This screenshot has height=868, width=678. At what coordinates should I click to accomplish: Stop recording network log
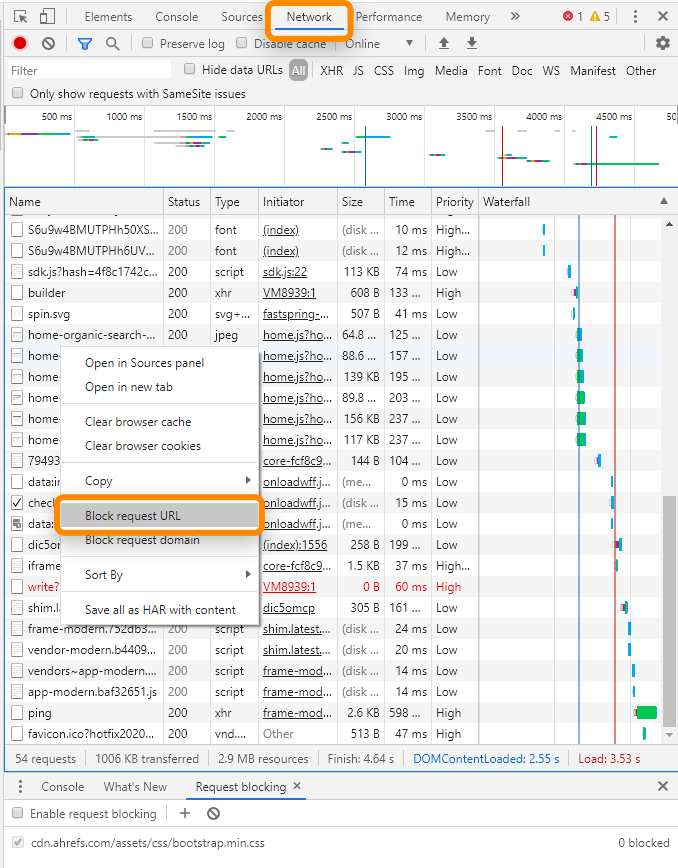click(20, 44)
